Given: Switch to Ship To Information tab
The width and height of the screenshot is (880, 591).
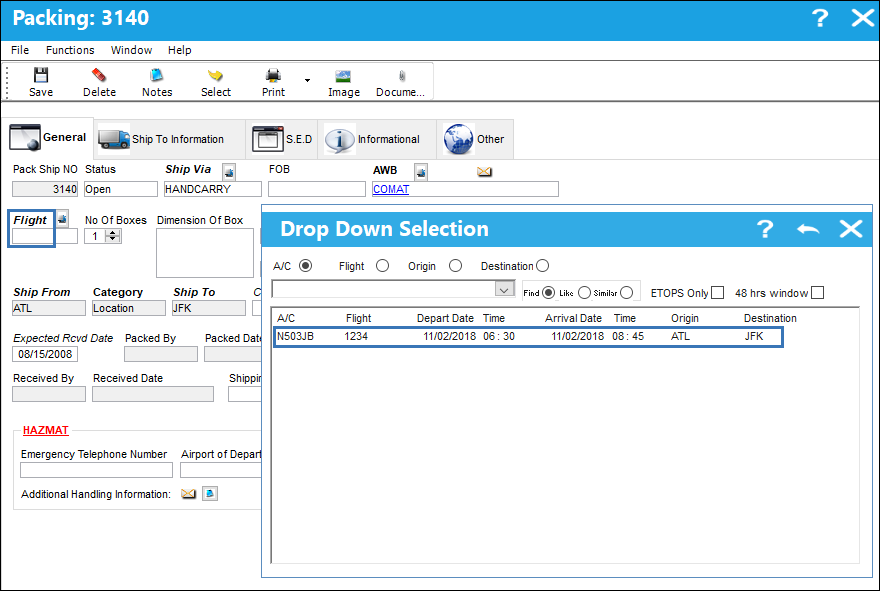Looking at the screenshot, I should pos(169,139).
